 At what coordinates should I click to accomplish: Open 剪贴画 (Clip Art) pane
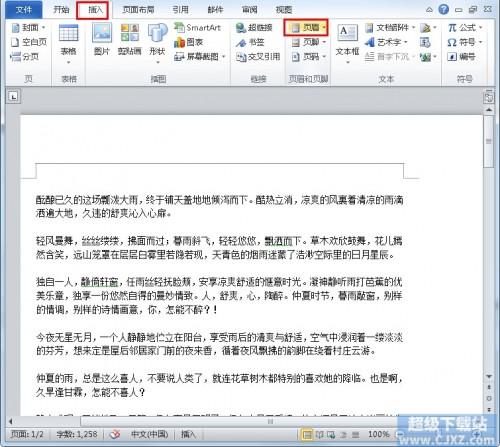click(130, 39)
